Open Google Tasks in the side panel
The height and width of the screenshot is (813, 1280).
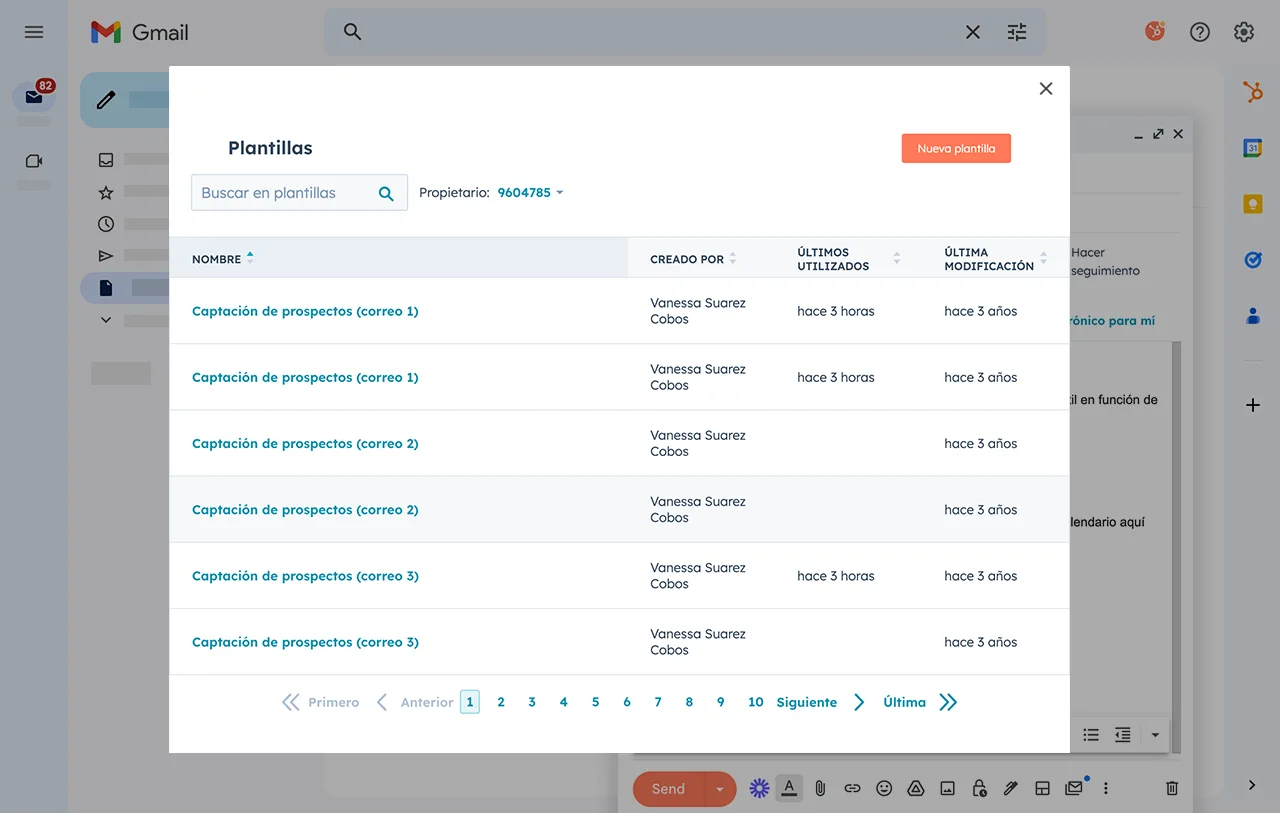[x=1252, y=260]
